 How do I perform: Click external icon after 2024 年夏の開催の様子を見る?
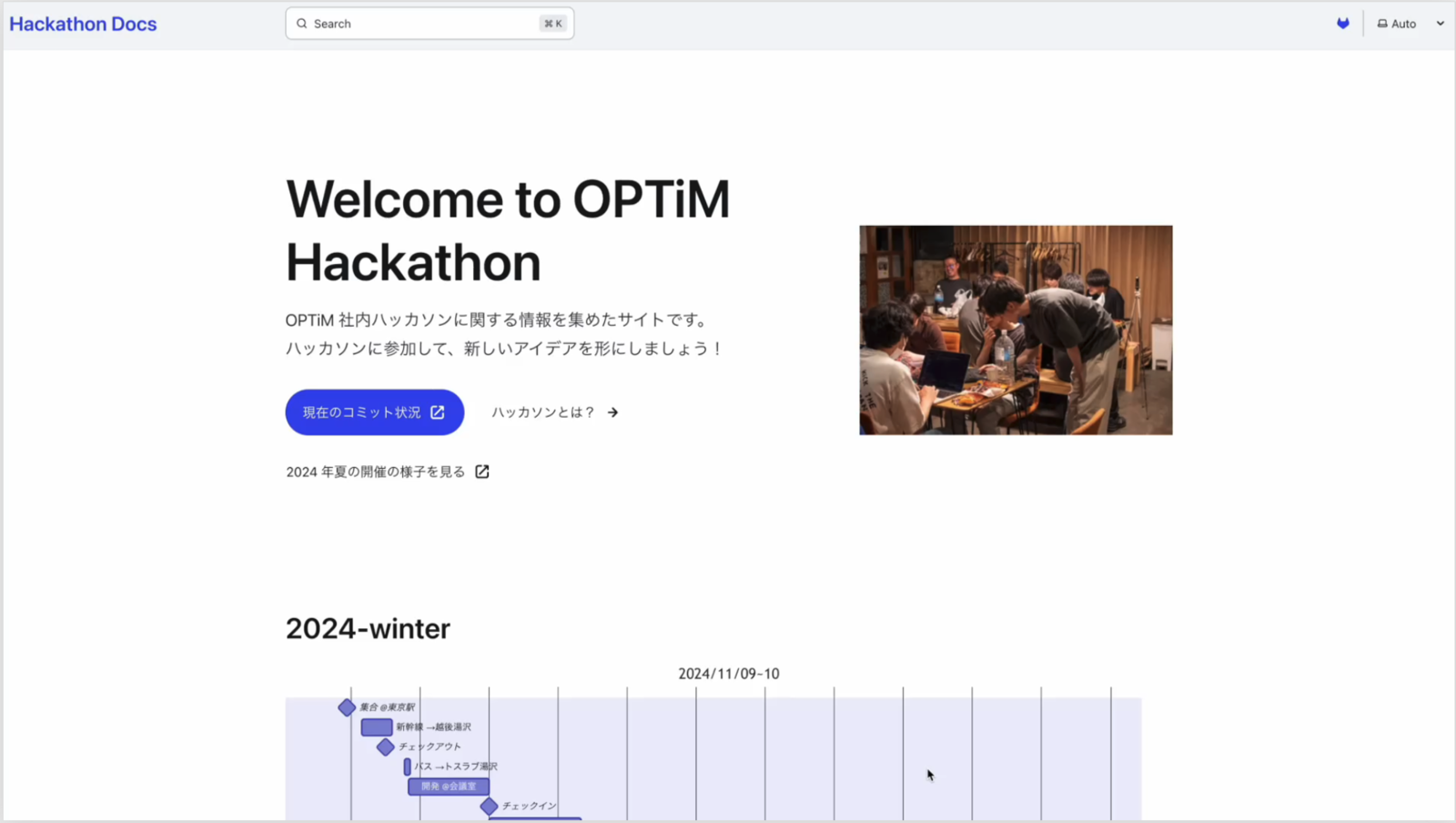[482, 472]
